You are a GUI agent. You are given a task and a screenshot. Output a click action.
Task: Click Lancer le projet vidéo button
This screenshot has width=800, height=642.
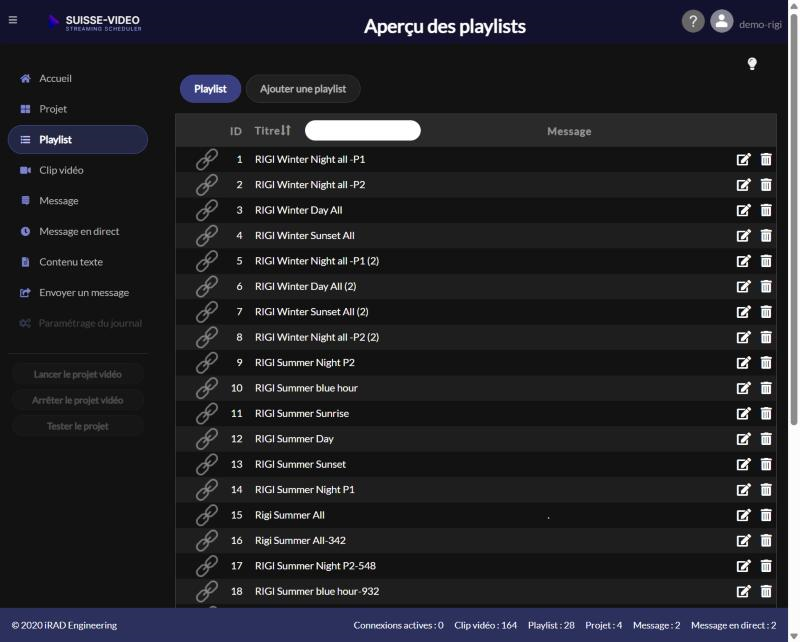pyautogui.click(x=78, y=375)
